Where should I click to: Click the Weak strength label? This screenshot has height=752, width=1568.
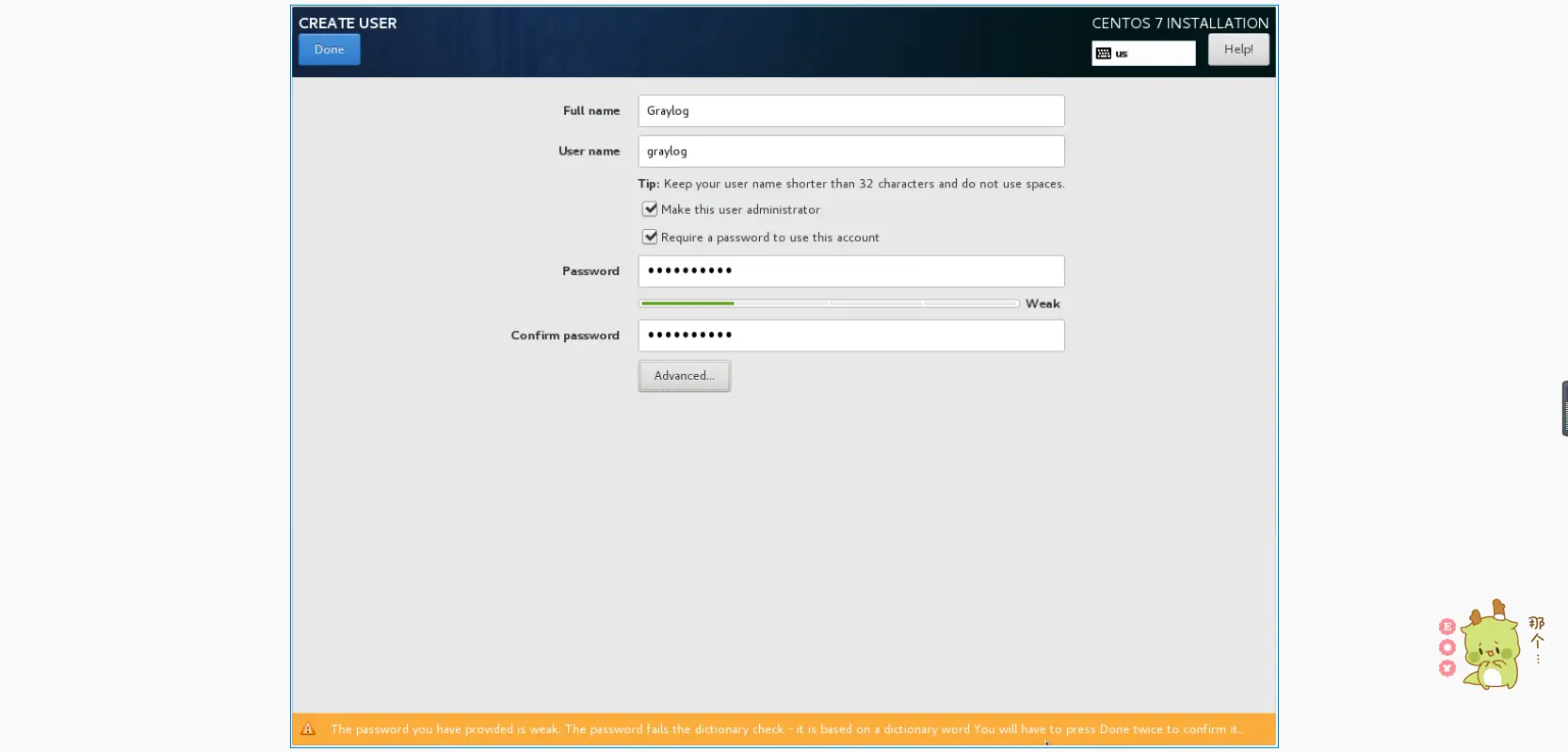[x=1043, y=303]
